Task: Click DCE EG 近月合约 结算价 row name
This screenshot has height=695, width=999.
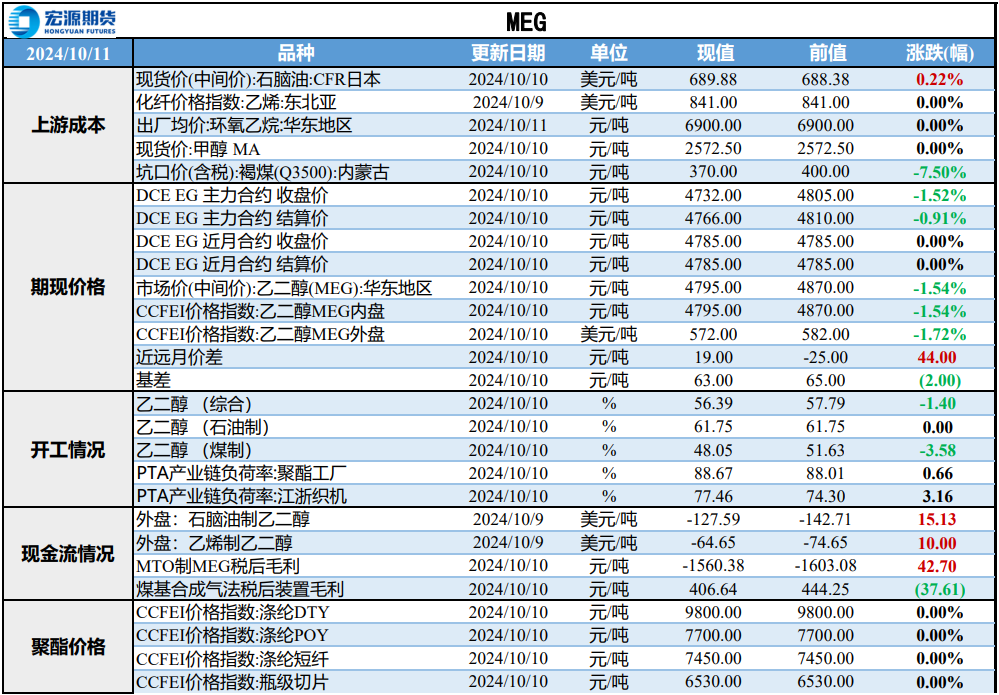Action: coord(233,264)
